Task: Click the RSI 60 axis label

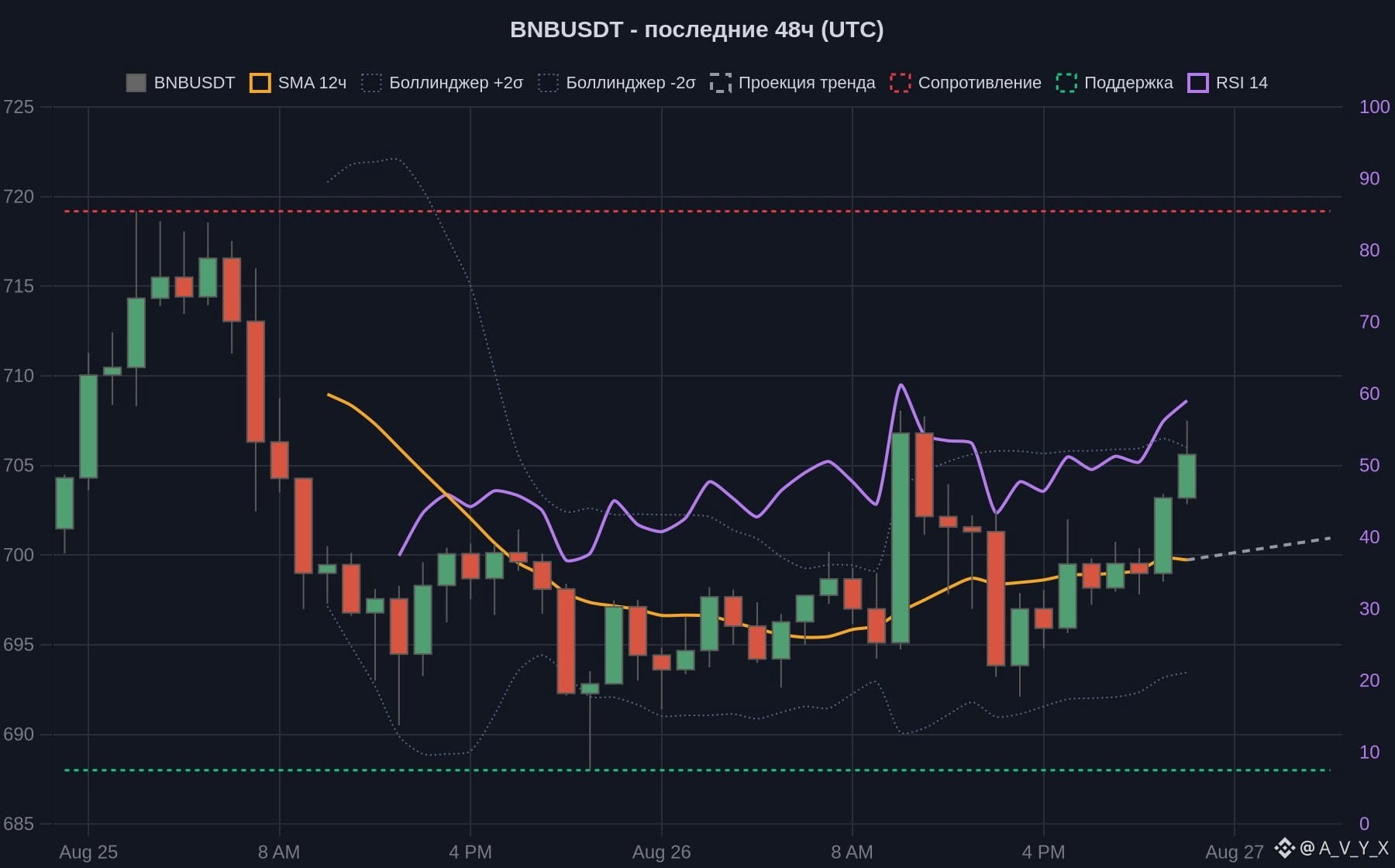Action: [x=1369, y=394]
